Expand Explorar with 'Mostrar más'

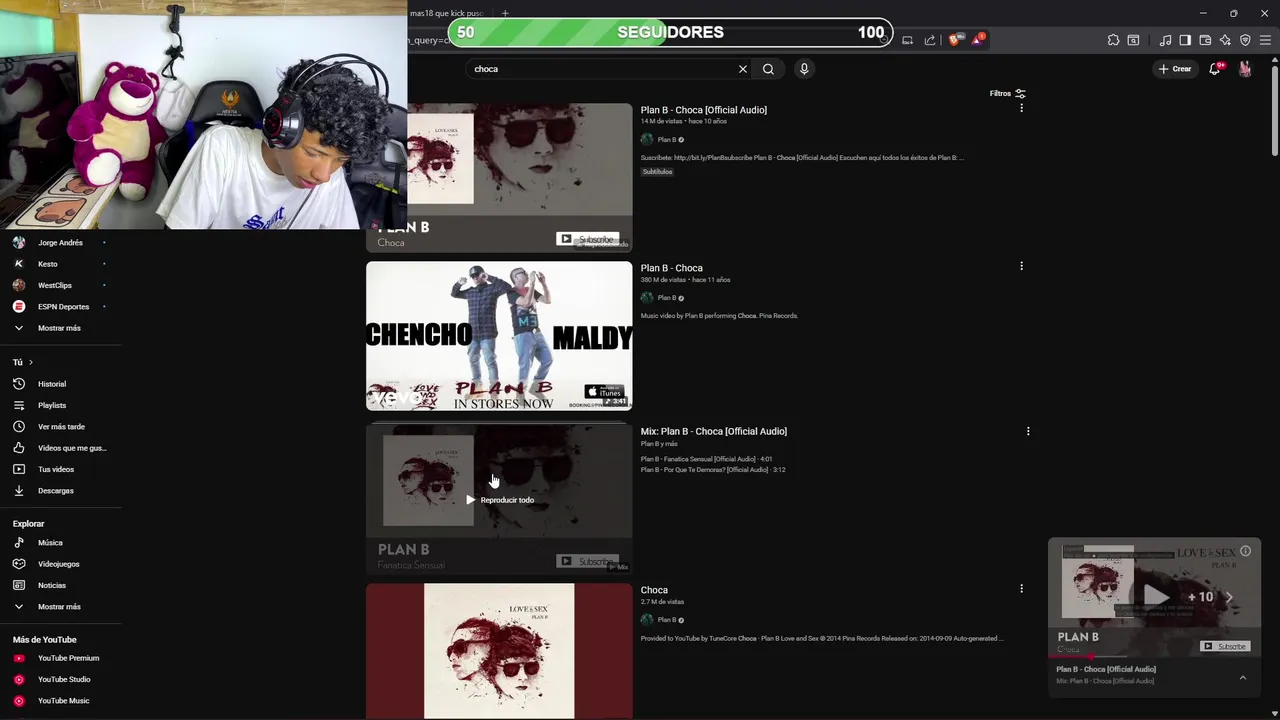coord(60,607)
